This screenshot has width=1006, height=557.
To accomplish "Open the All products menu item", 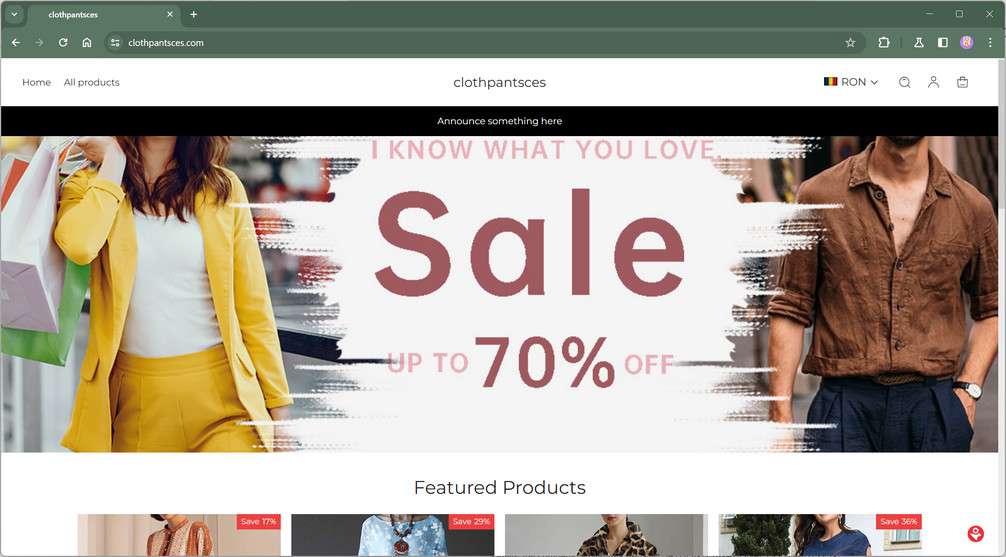I will (92, 82).
